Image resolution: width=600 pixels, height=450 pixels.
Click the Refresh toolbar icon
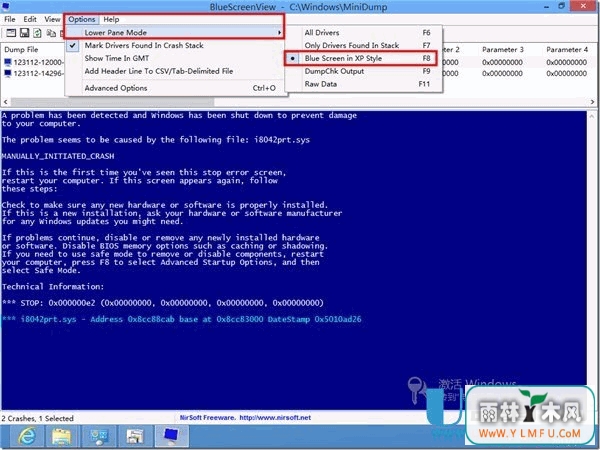click(37, 33)
